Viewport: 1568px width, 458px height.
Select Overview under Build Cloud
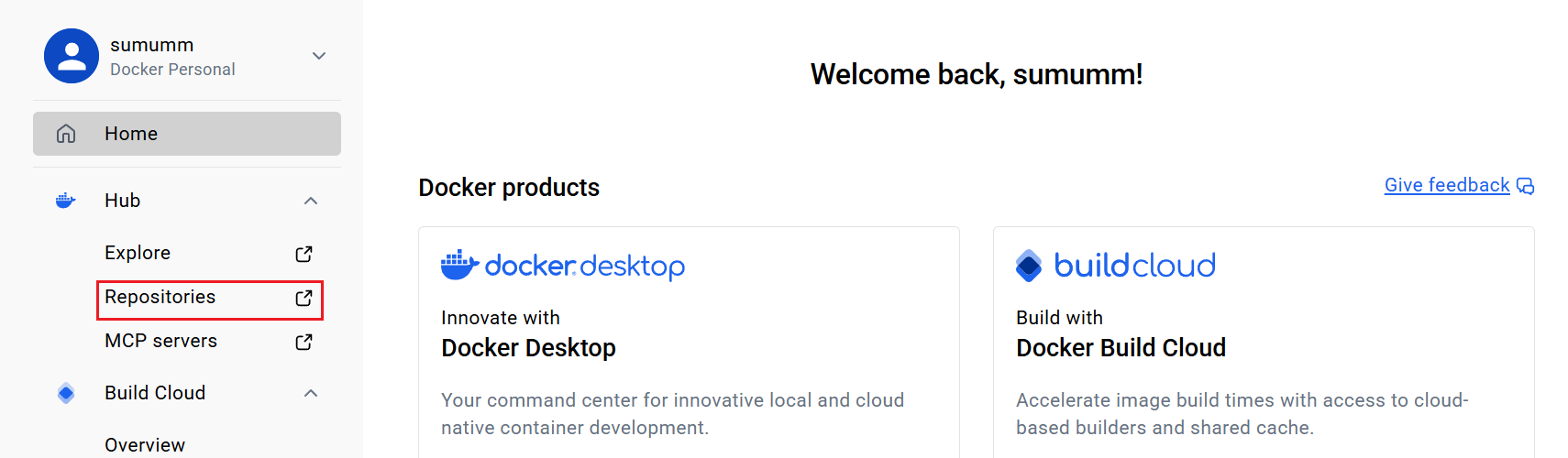[145, 445]
